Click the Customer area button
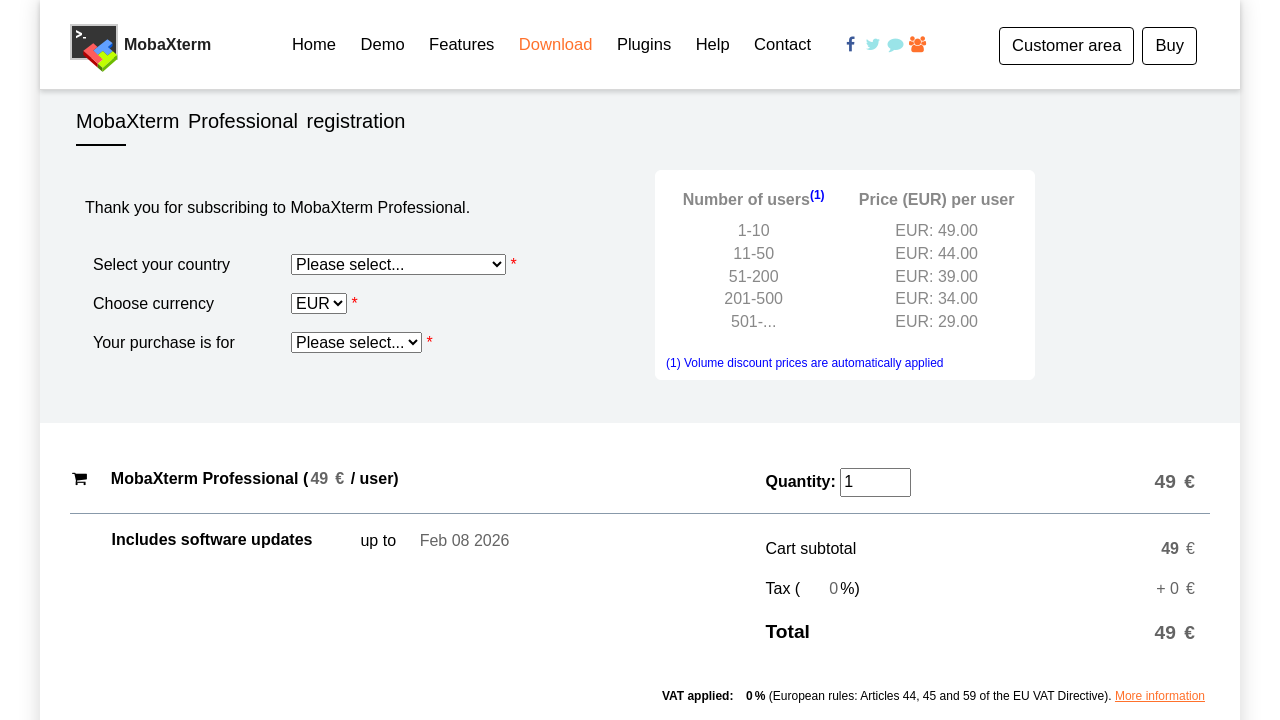 coord(1066,46)
